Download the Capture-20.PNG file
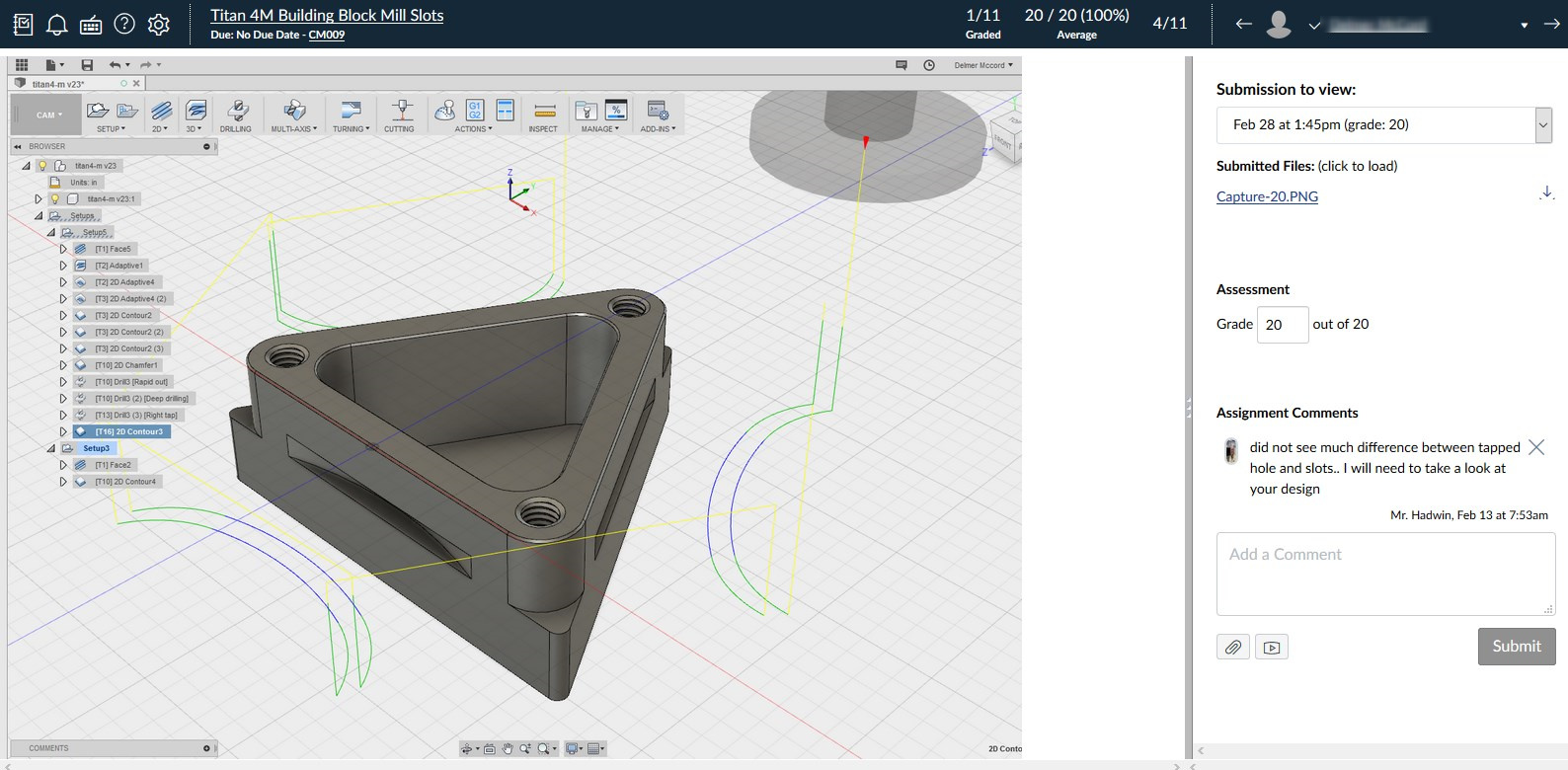Image resolution: width=1568 pixels, height=770 pixels. 1546,193
